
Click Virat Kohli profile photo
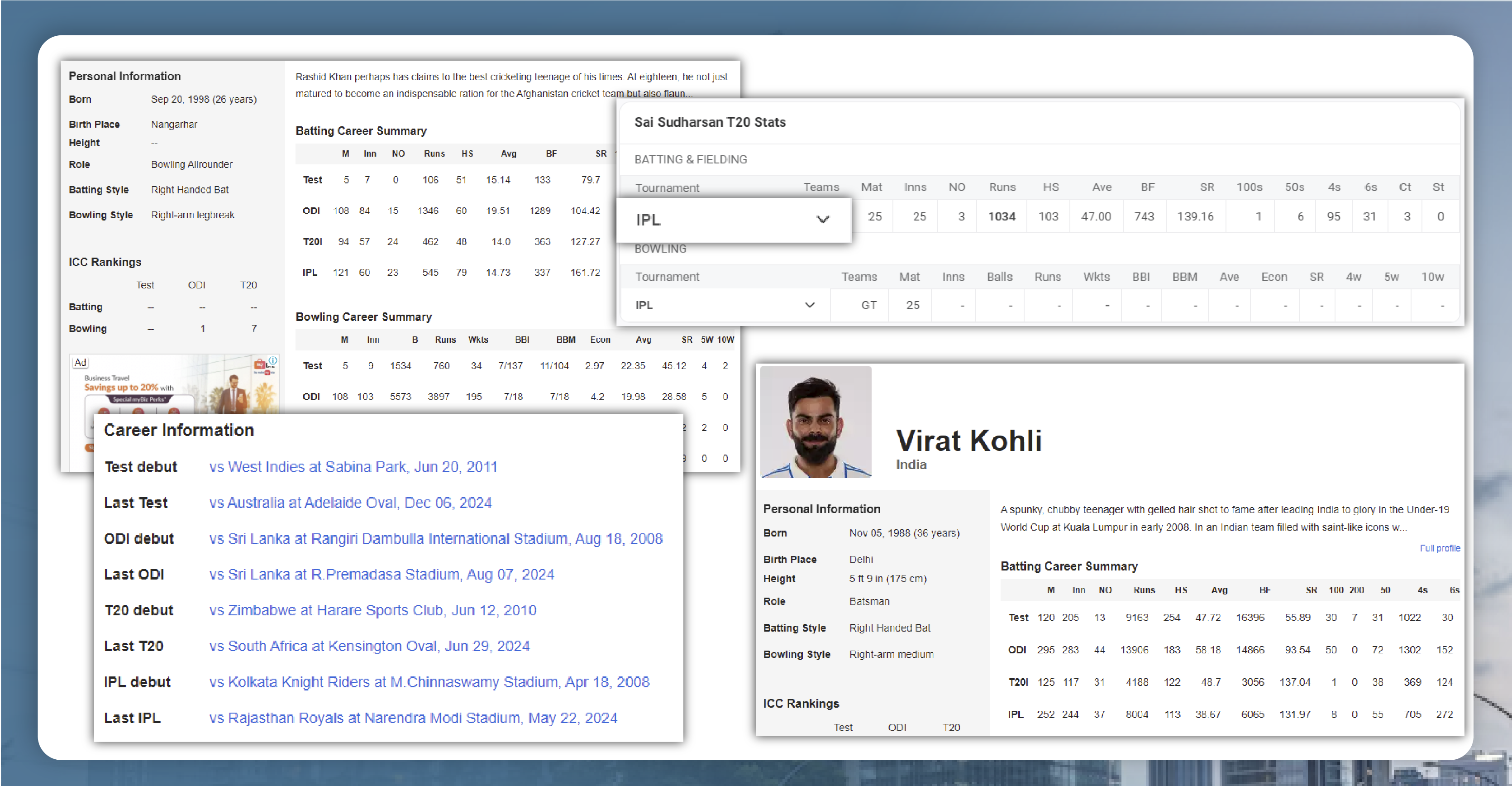(815, 422)
